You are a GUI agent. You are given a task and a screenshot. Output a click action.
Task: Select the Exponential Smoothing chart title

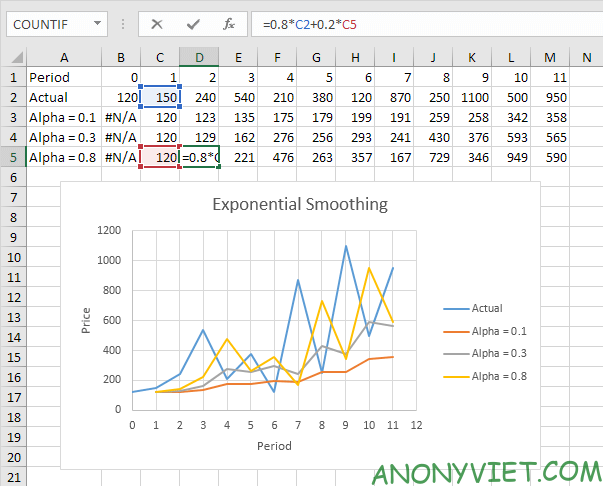(300, 206)
